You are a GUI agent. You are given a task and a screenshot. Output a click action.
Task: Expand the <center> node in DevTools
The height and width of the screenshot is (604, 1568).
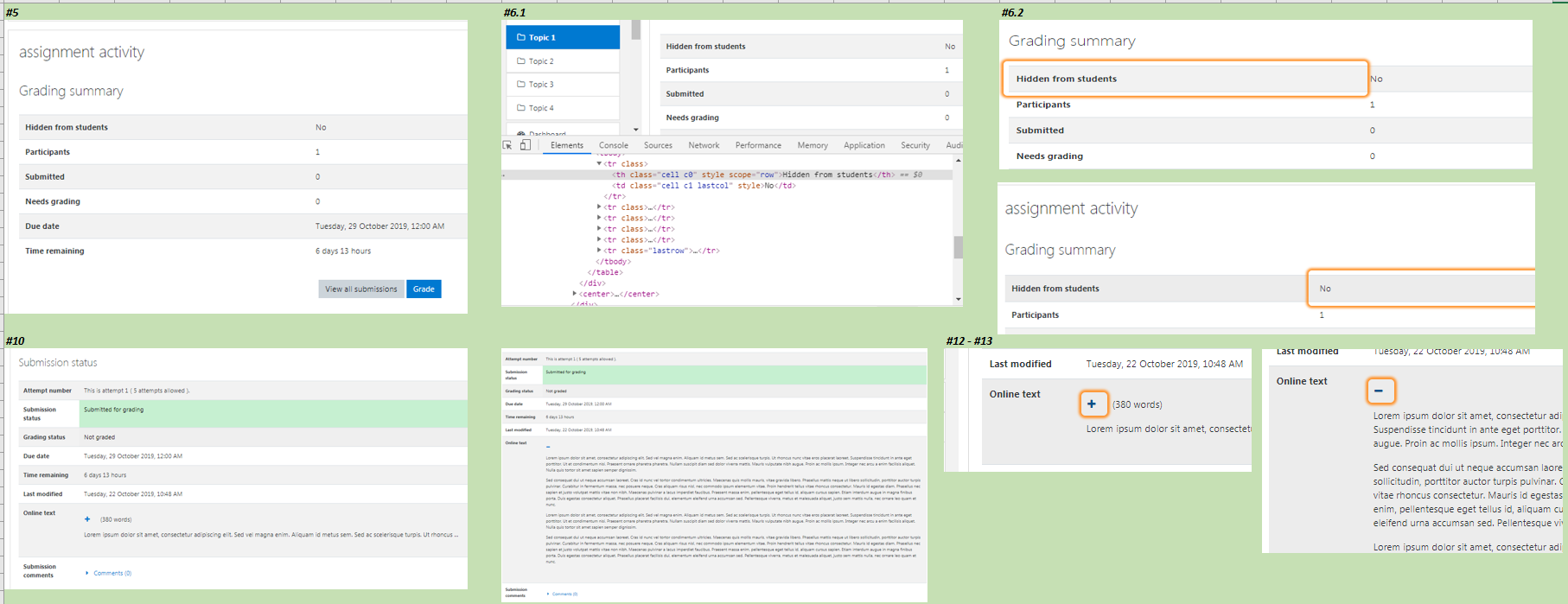575,294
